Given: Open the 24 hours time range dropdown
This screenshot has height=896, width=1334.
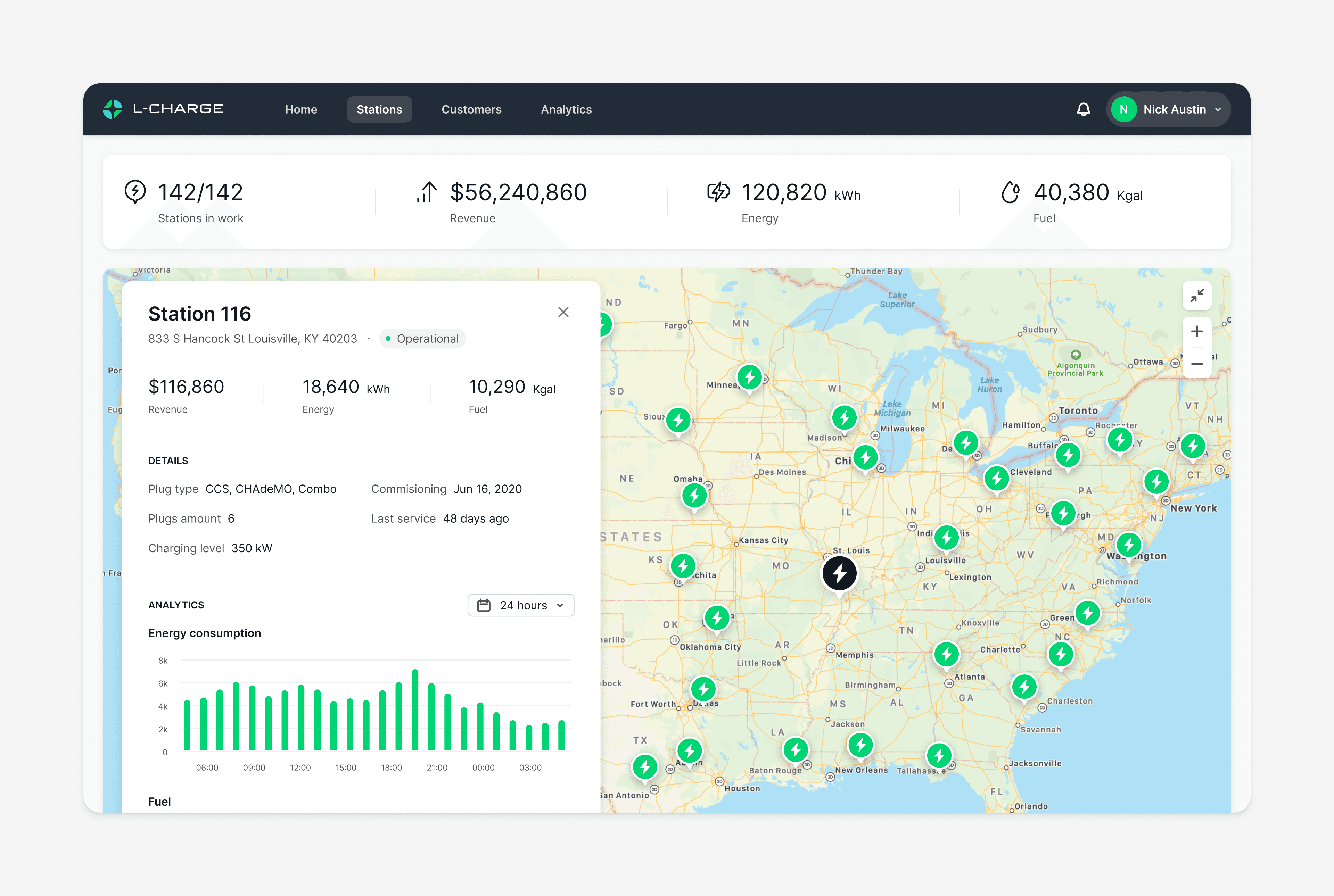Looking at the screenshot, I should pyautogui.click(x=521, y=605).
